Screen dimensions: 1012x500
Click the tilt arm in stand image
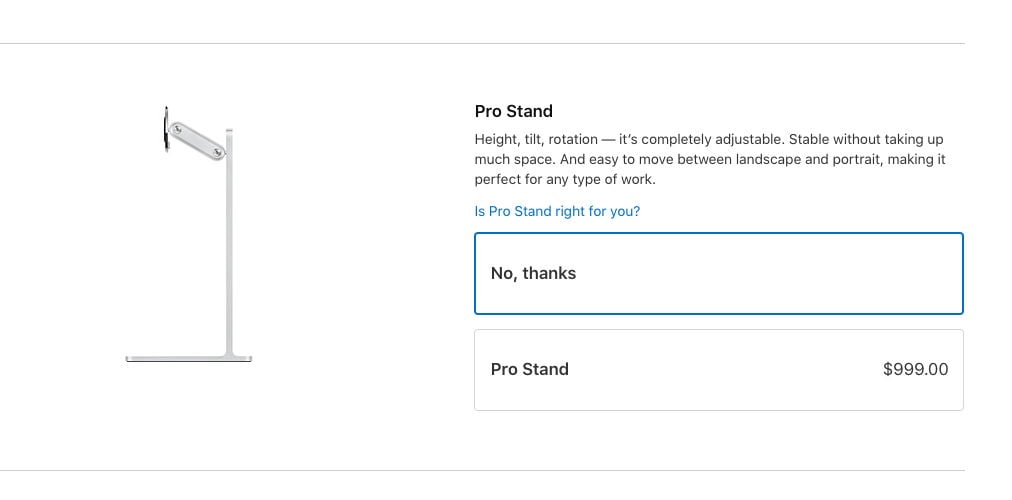click(x=197, y=141)
